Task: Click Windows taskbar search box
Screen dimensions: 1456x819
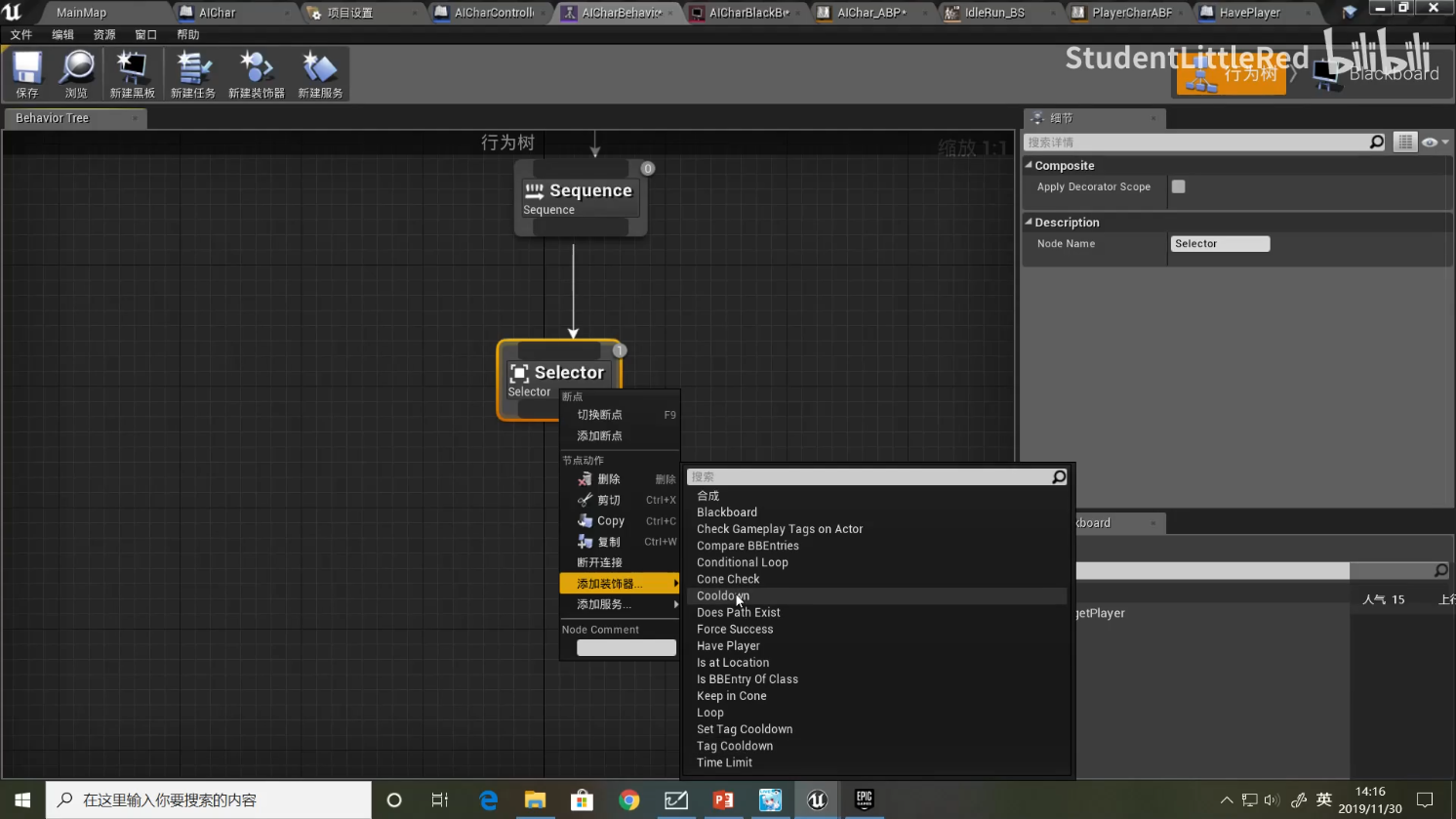Action: [x=209, y=799]
